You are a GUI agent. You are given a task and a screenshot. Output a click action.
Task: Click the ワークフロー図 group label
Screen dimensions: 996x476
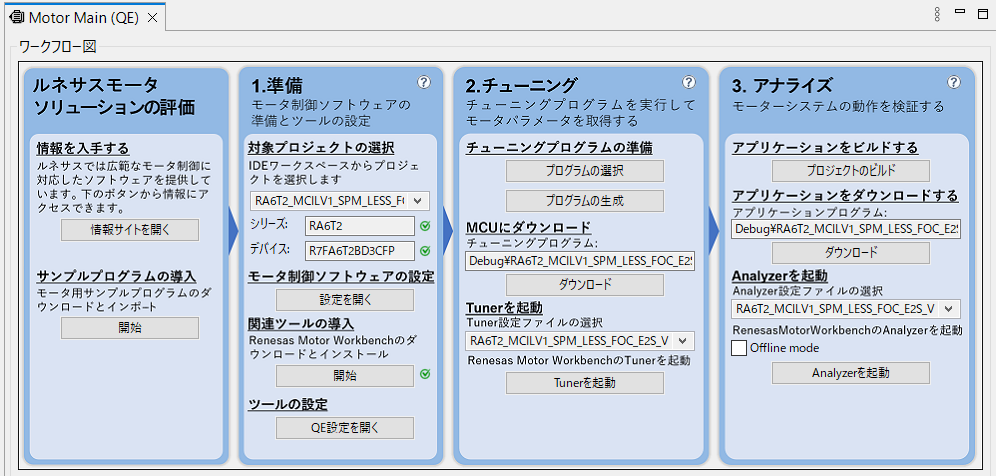pyautogui.click(x=58, y=46)
